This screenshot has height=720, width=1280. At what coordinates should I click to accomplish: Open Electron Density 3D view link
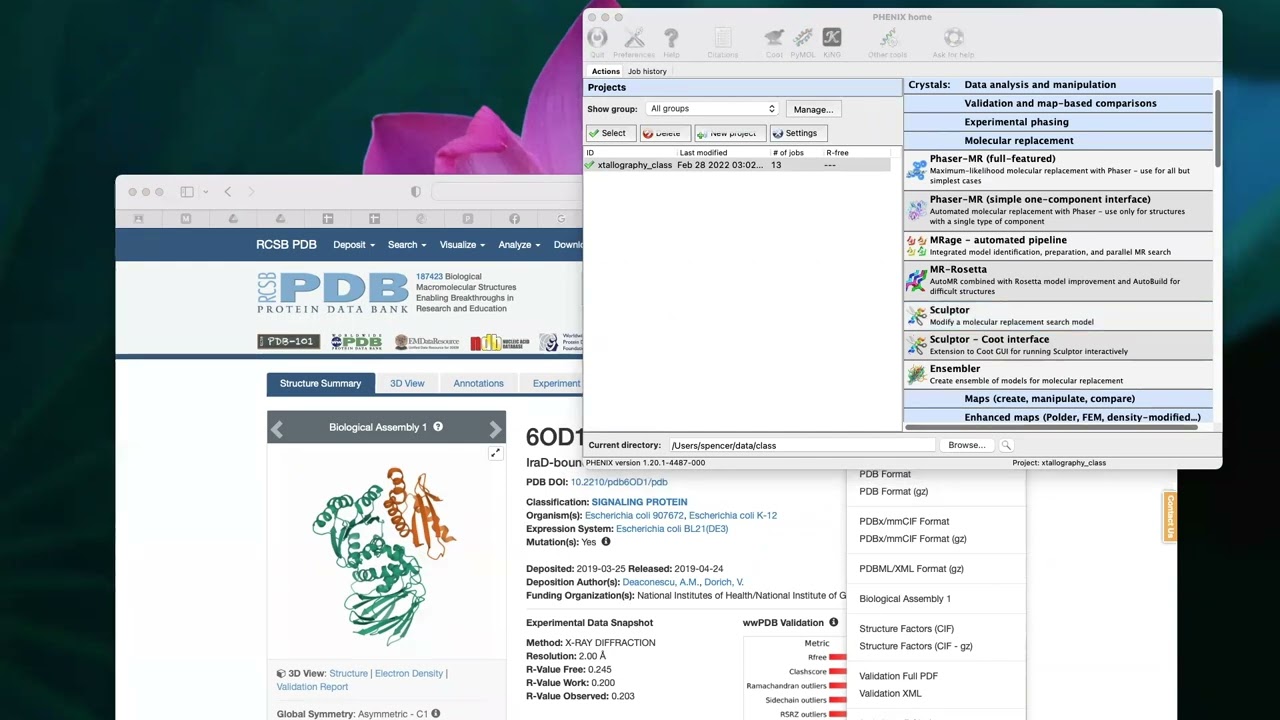pos(408,673)
